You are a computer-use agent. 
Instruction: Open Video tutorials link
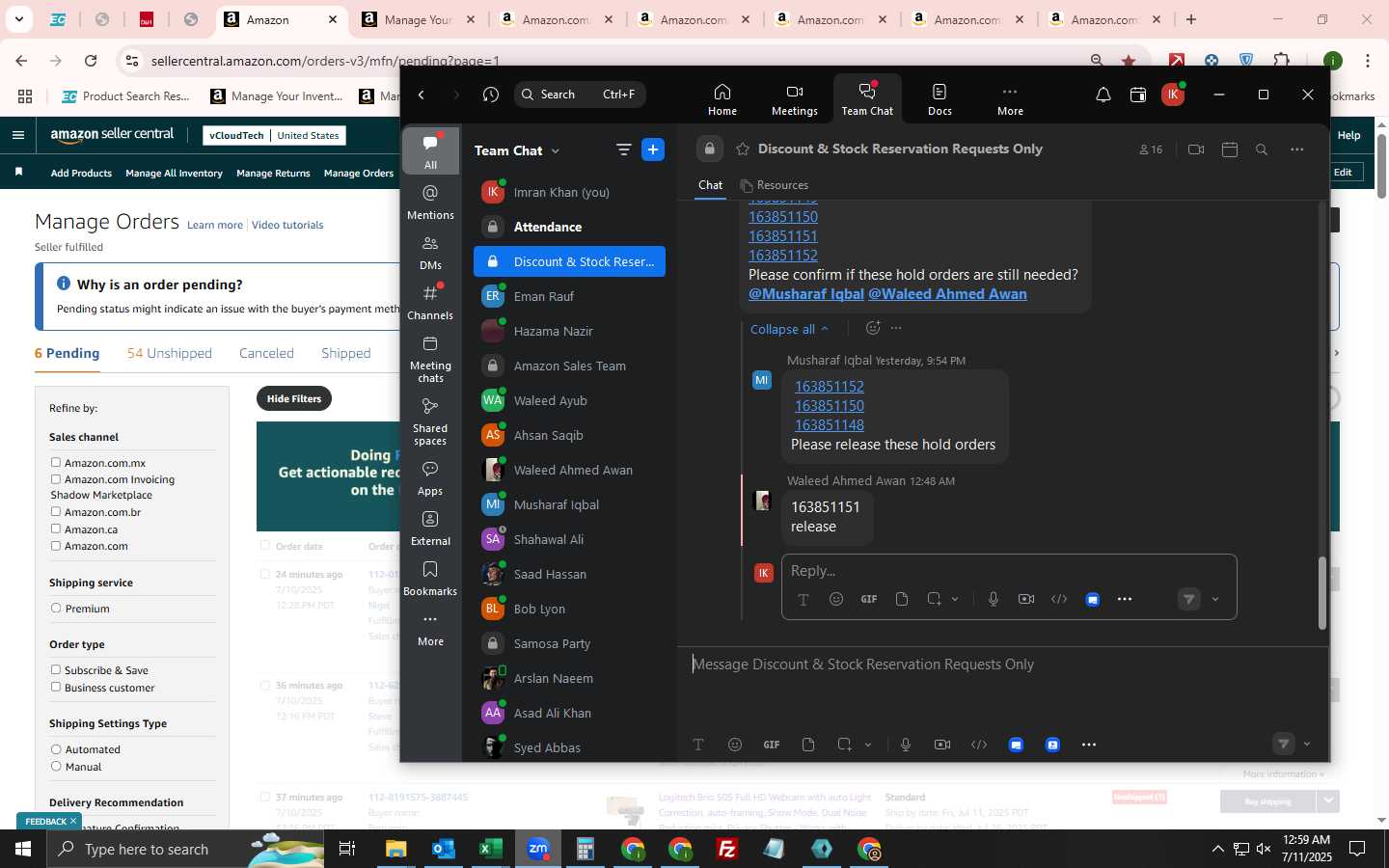[x=287, y=225]
